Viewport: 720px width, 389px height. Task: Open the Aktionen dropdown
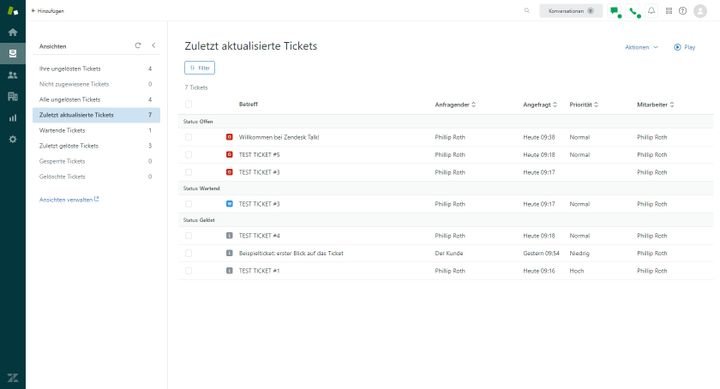(641, 47)
